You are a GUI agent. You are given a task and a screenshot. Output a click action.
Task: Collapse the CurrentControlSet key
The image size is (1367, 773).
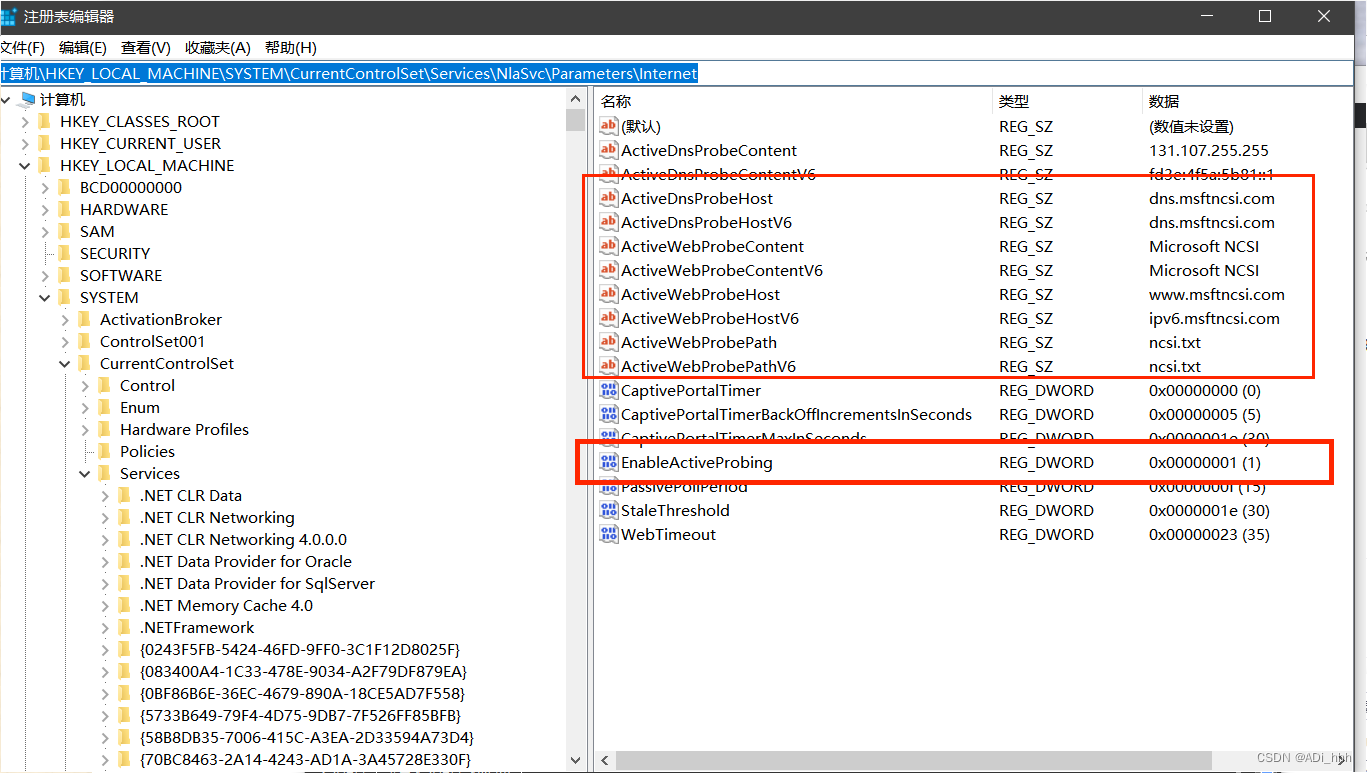pyautogui.click(x=65, y=363)
